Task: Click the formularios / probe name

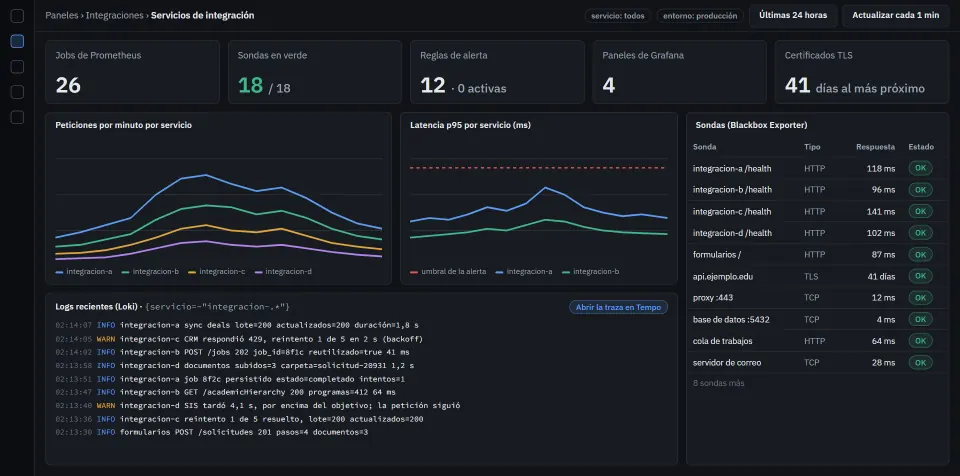Action: 718,255
